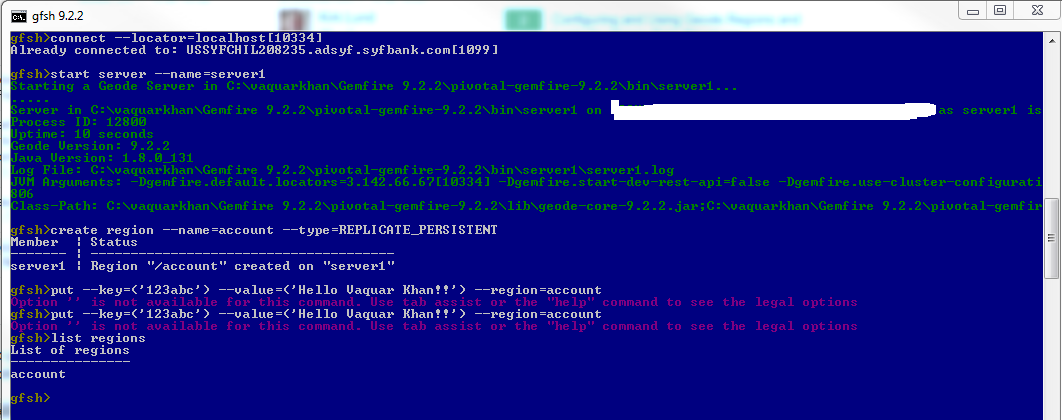Viewport: 1062px width, 420px height.
Task: Click the 'list regions' command text
Action: point(98,338)
